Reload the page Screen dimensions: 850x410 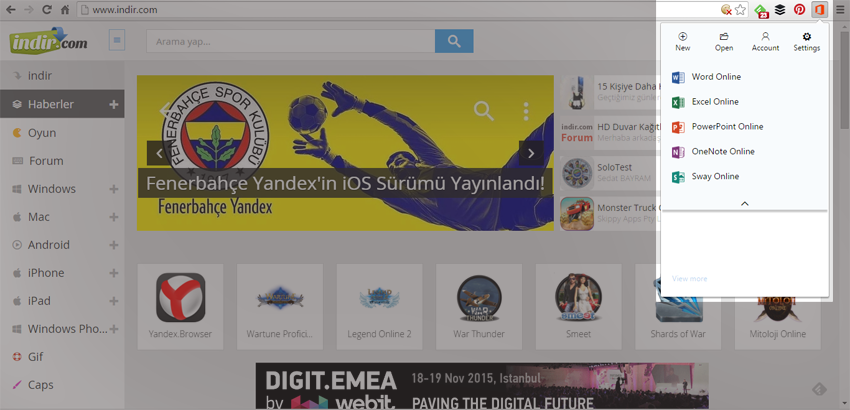click(47, 9)
